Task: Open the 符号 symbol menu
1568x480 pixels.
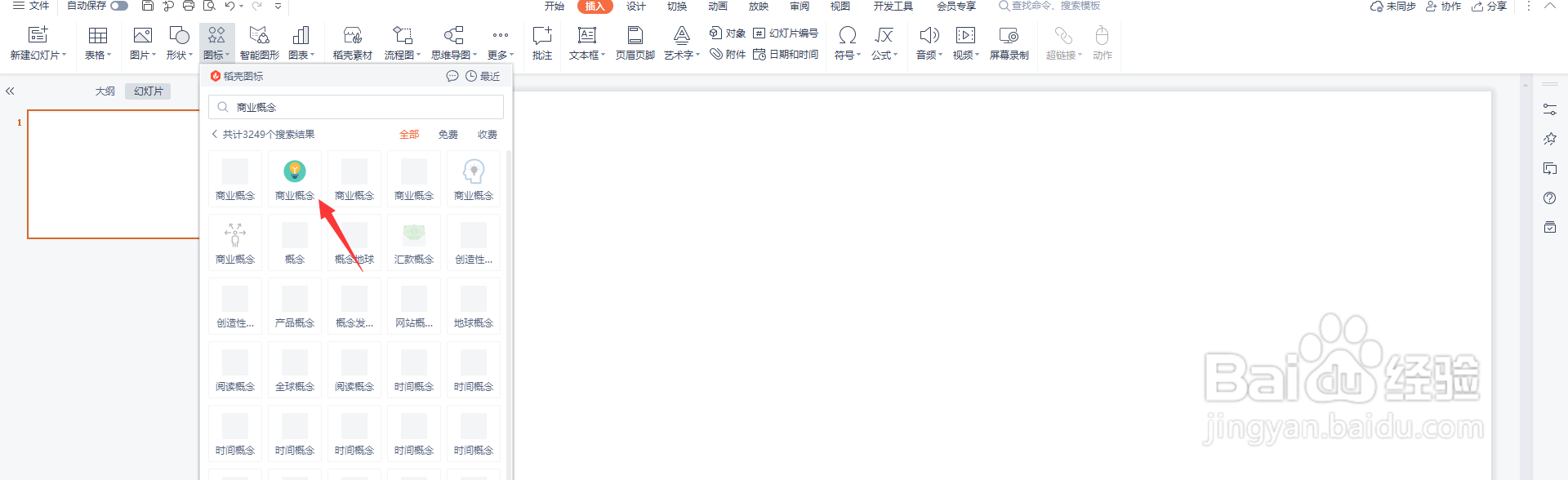Action: tap(848, 43)
